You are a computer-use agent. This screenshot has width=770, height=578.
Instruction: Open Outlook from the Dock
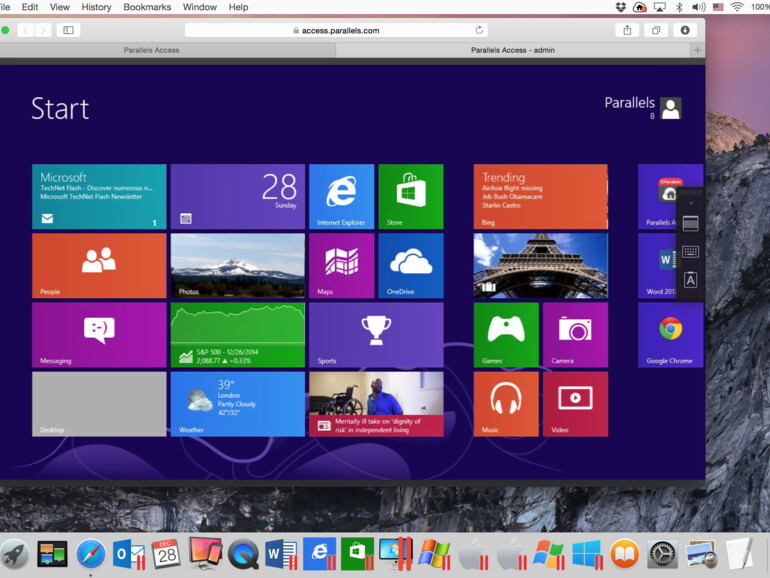pyautogui.click(x=129, y=555)
